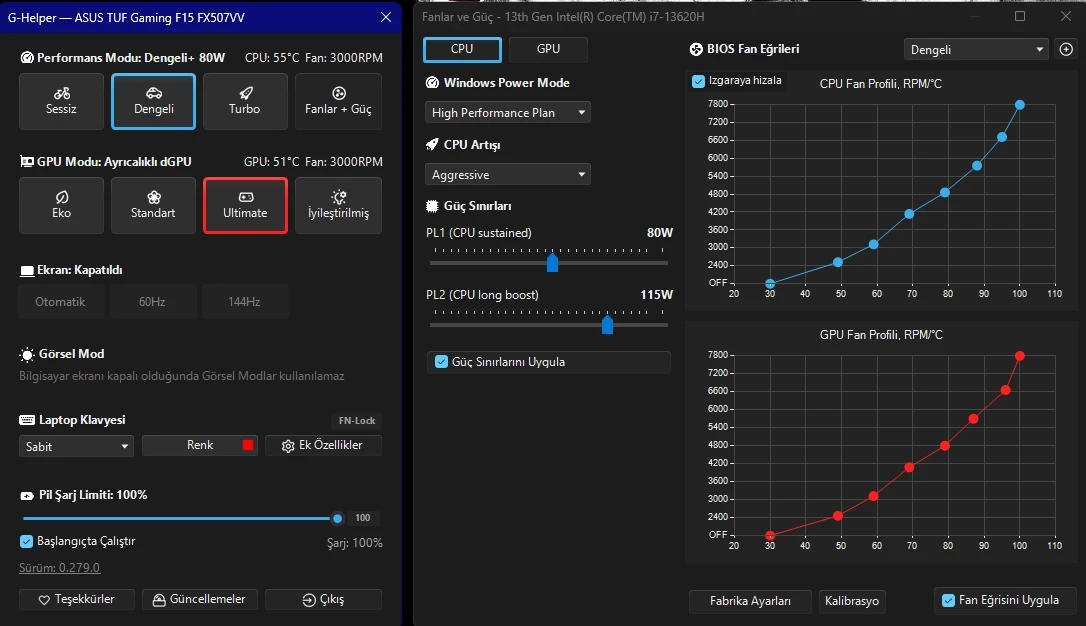Toggle Izgaraya hizala checkbox
Viewport: 1086px width, 626px height.
(x=698, y=81)
